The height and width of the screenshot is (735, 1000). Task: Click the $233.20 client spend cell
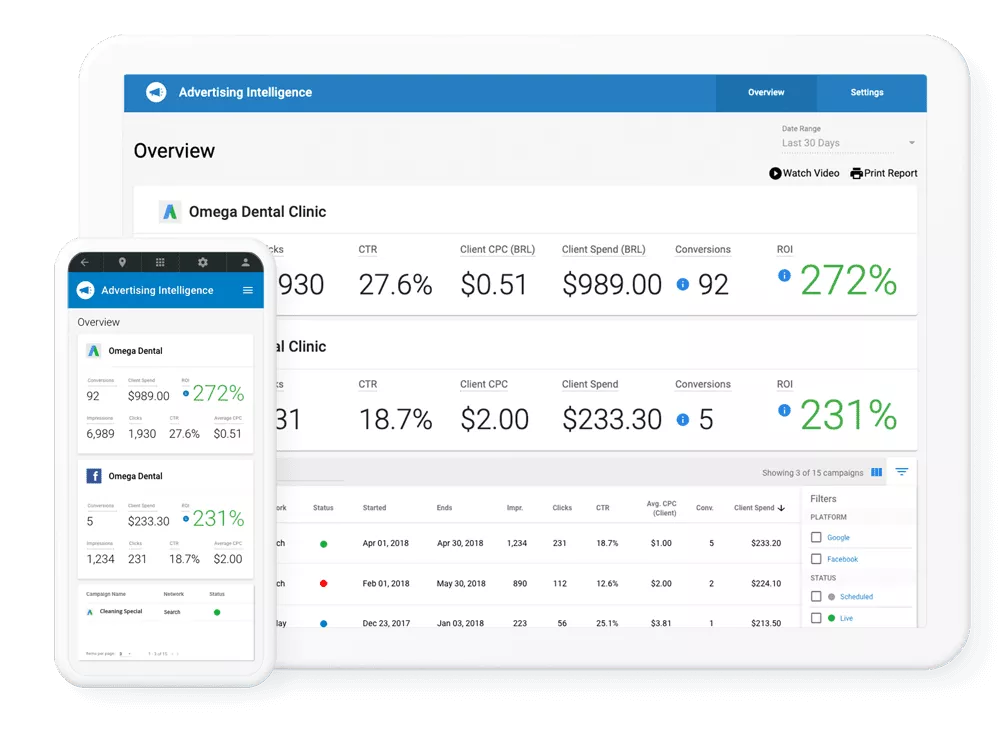tap(766, 544)
